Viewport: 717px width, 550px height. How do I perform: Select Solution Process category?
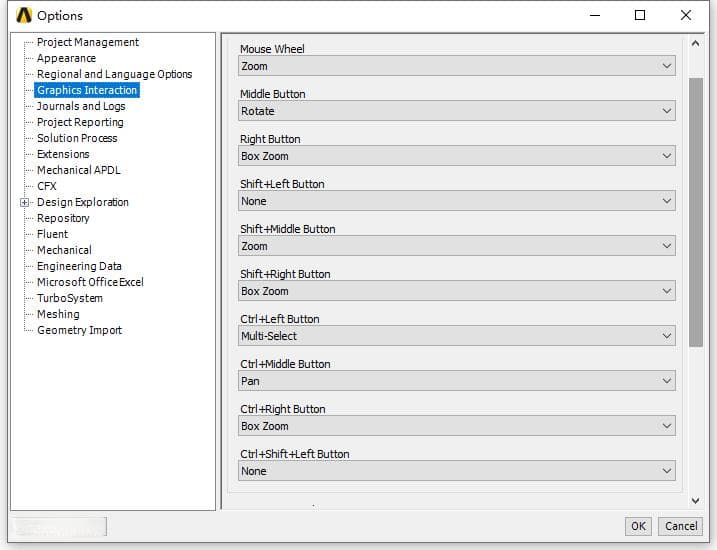(x=77, y=138)
